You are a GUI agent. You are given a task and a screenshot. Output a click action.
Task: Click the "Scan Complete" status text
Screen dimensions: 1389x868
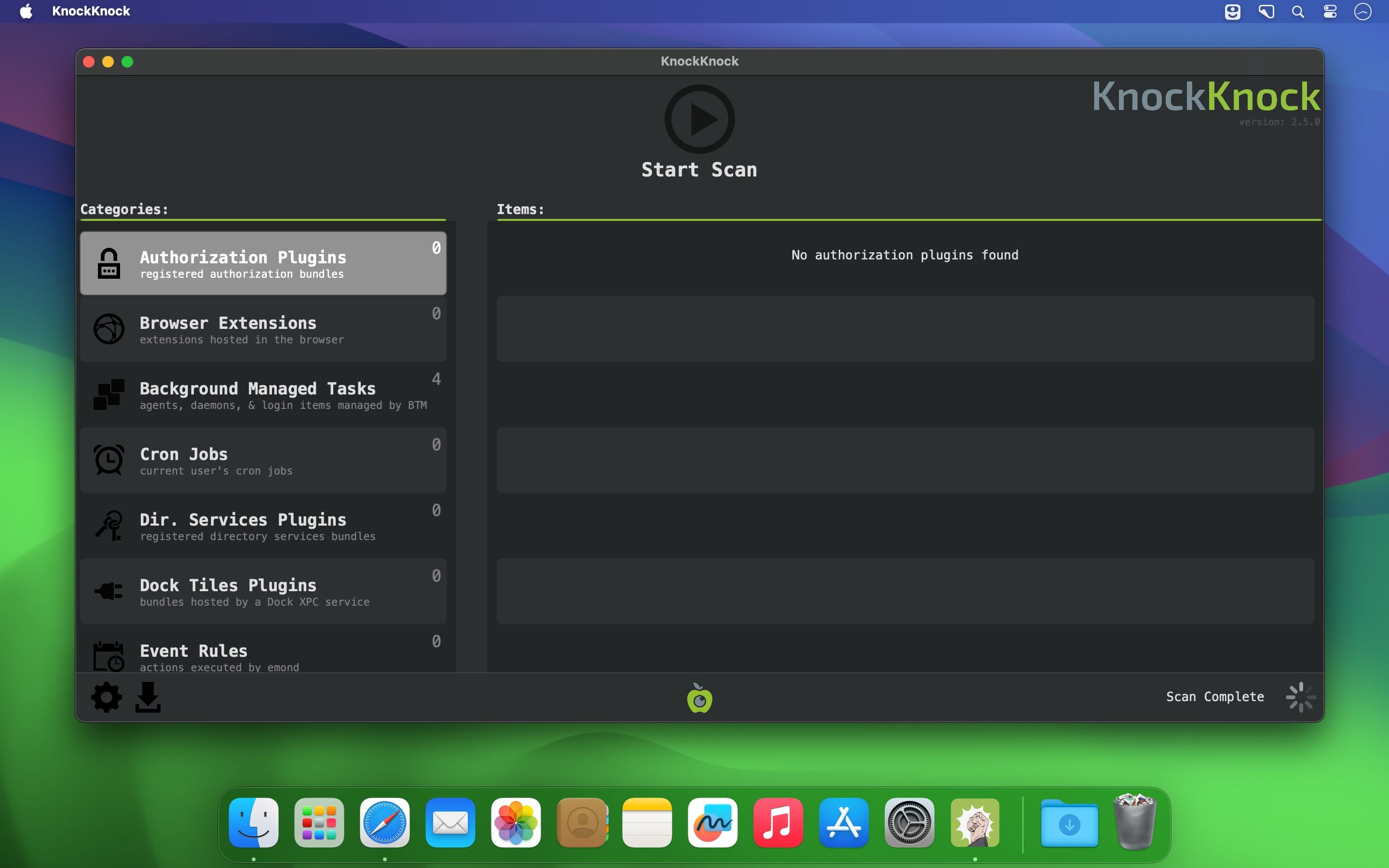click(1214, 697)
